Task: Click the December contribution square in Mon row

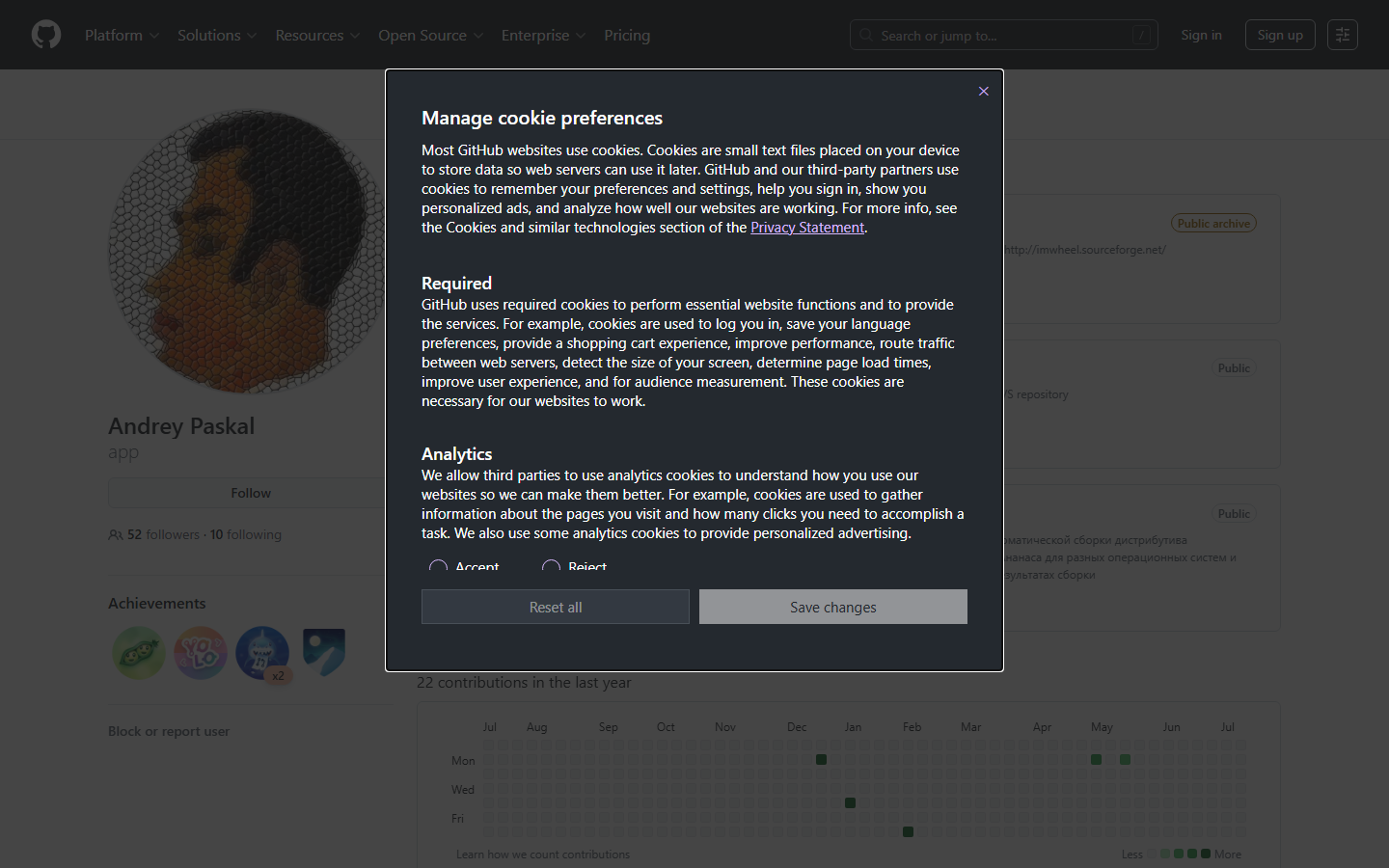Action: (x=821, y=760)
